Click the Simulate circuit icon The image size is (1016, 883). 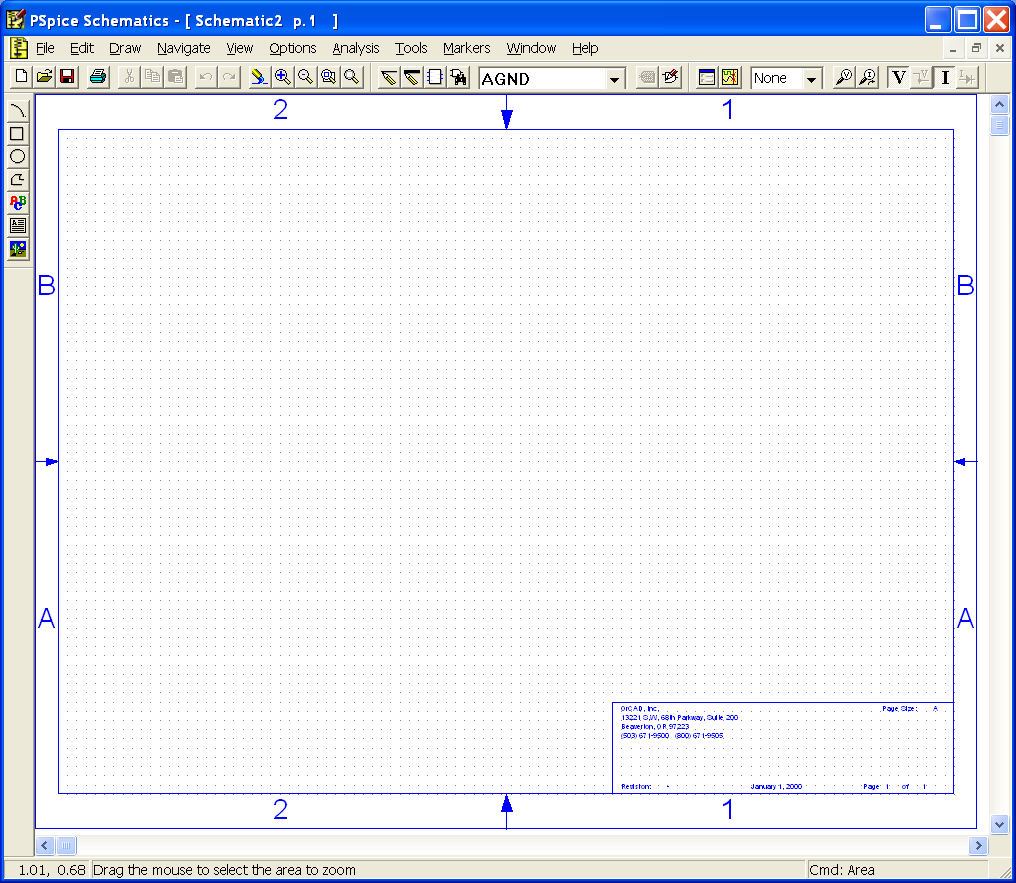coord(730,78)
